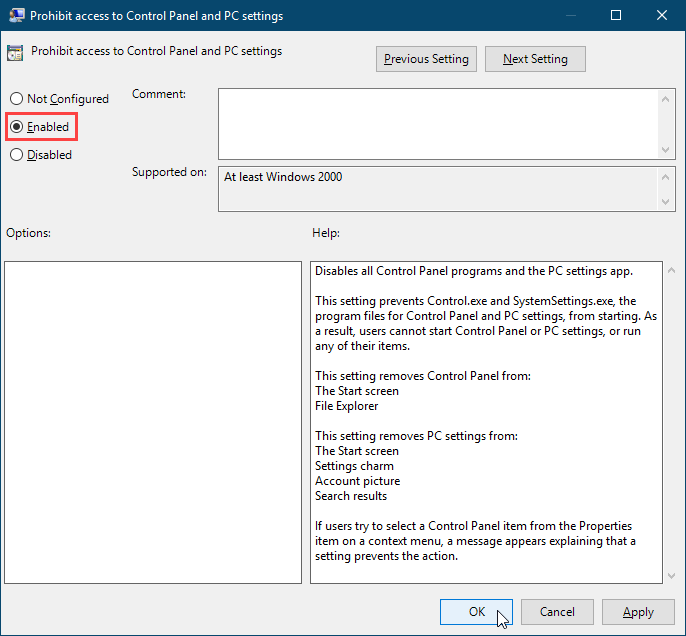
Task: Click the 'Account picture' help line
Action: pyautogui.click(x=357, y=481)
